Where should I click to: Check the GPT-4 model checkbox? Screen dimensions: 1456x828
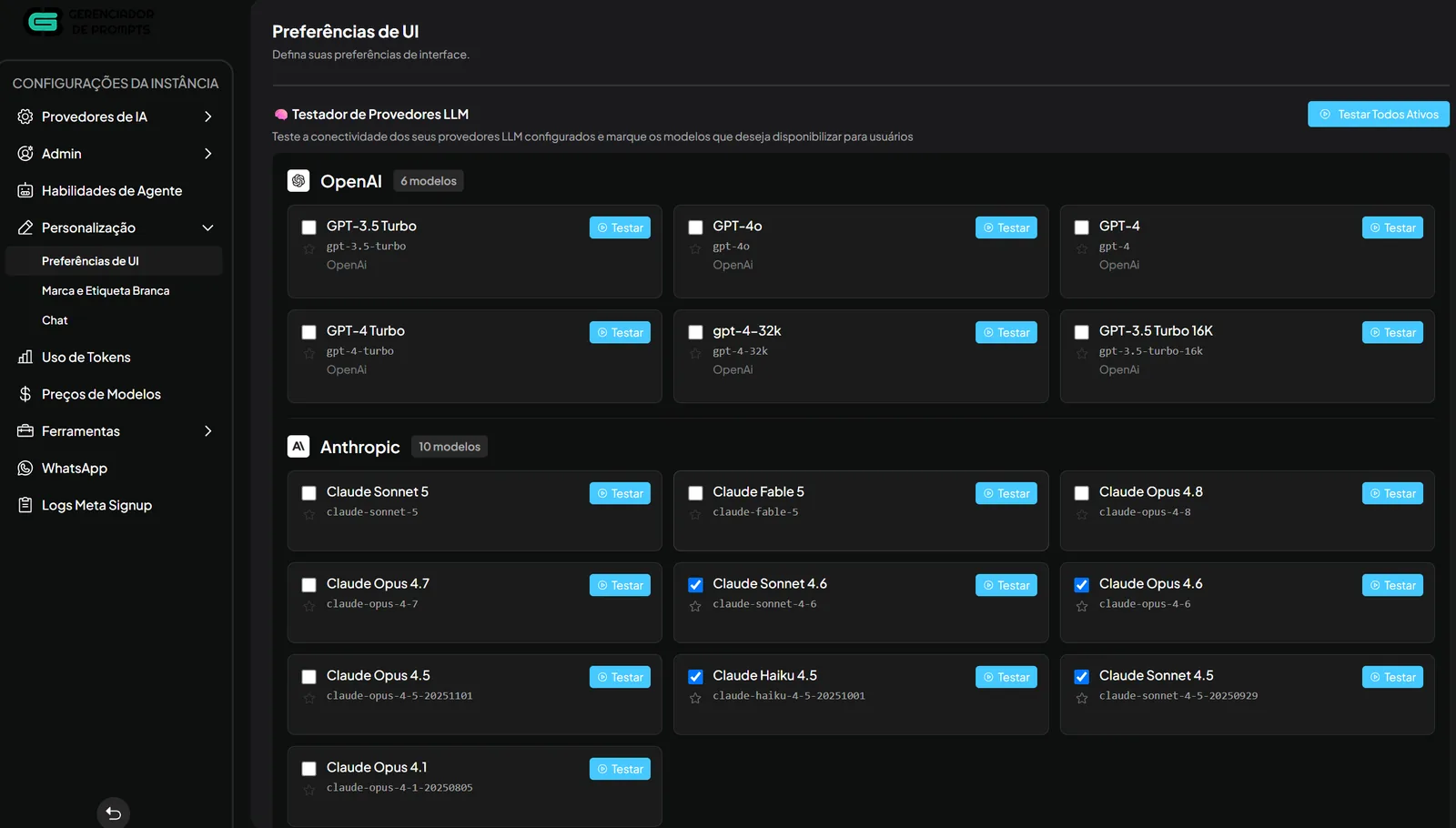pyautogui.click(x=1082, y=227)
